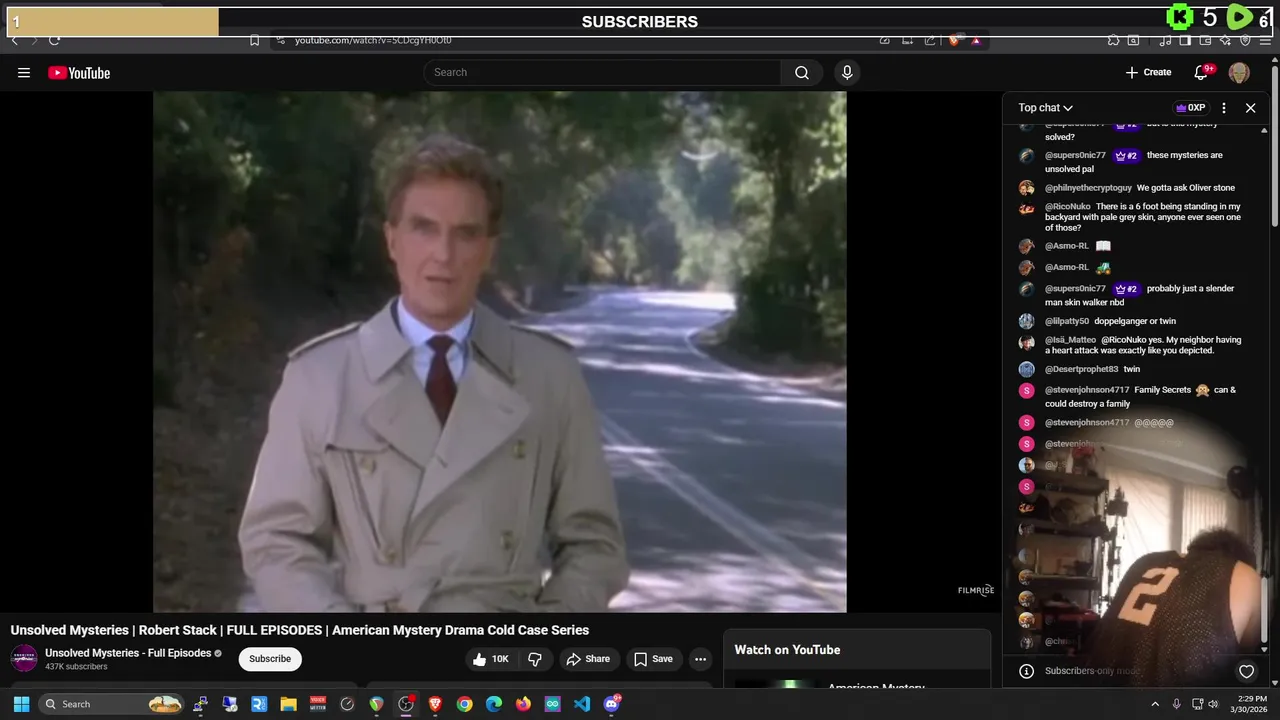Viewport: 1280px width, 720px height.
Task: Toggle the browser sidebar panel
Action: [x=1185, y=40]
